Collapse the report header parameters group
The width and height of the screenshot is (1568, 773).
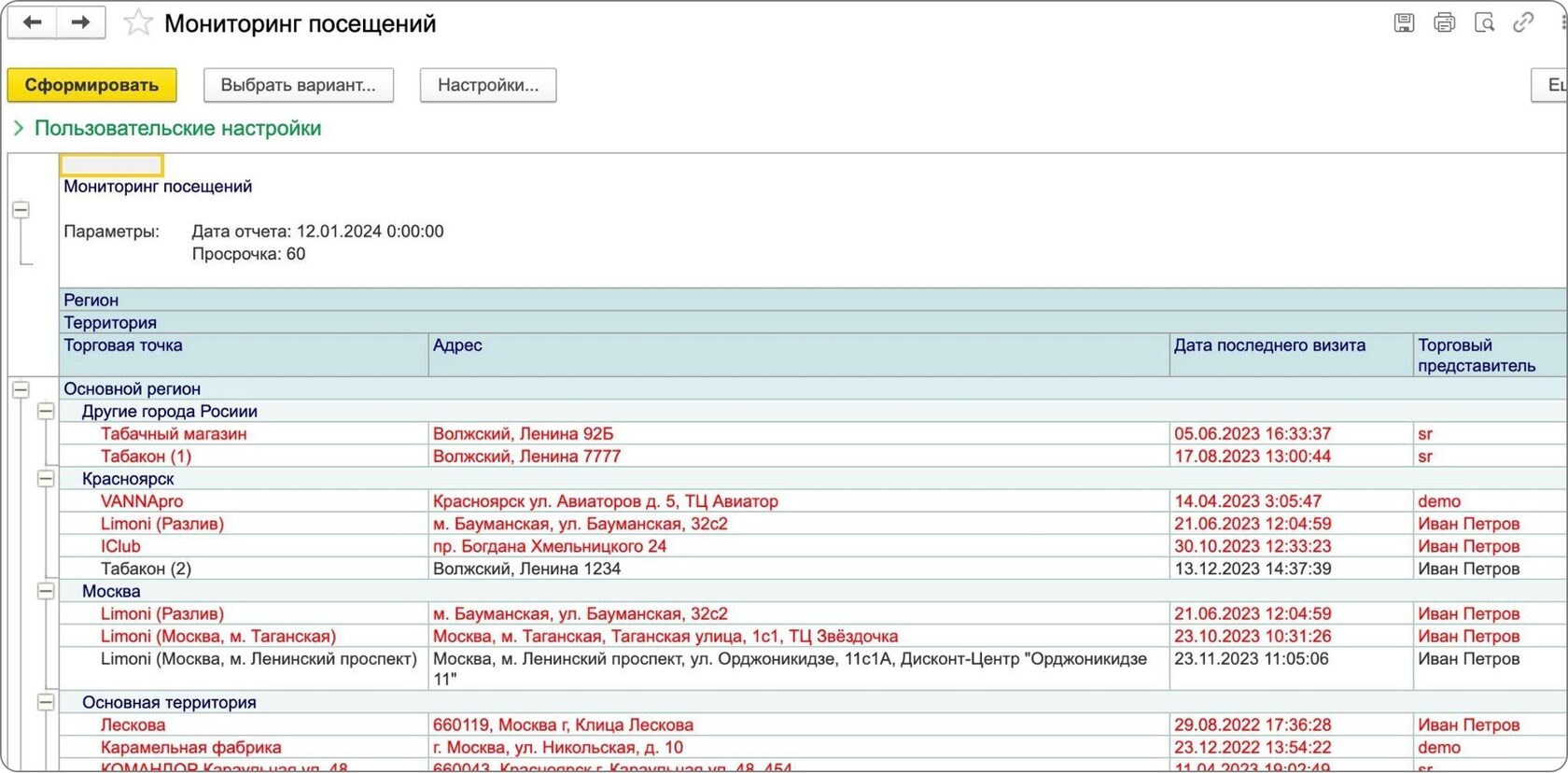click(x=21, y=210)
